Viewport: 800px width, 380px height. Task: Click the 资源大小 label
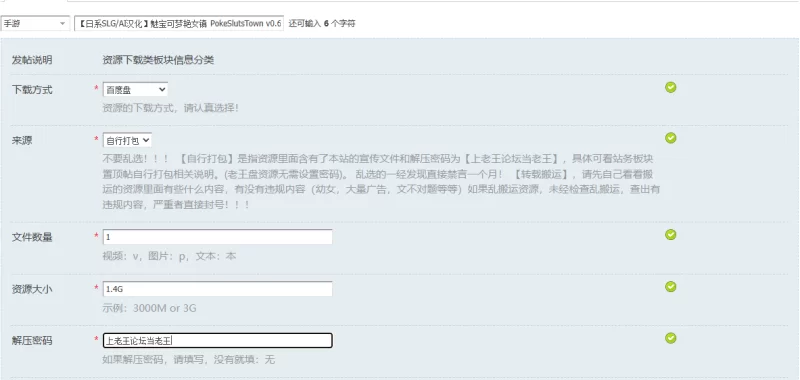tap(32, 289)
